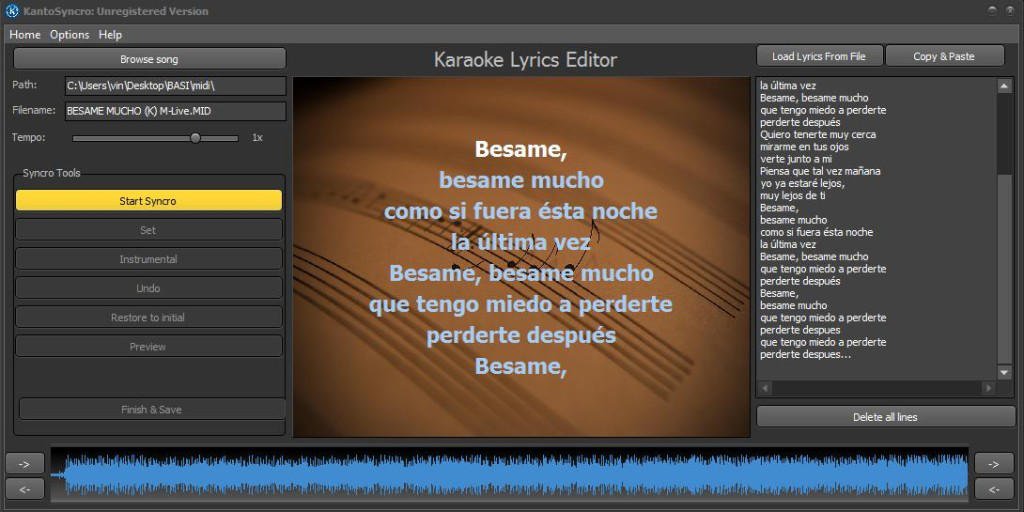
Task: Select lyric line 'perderte después' near top
Action: pos(800,122)
